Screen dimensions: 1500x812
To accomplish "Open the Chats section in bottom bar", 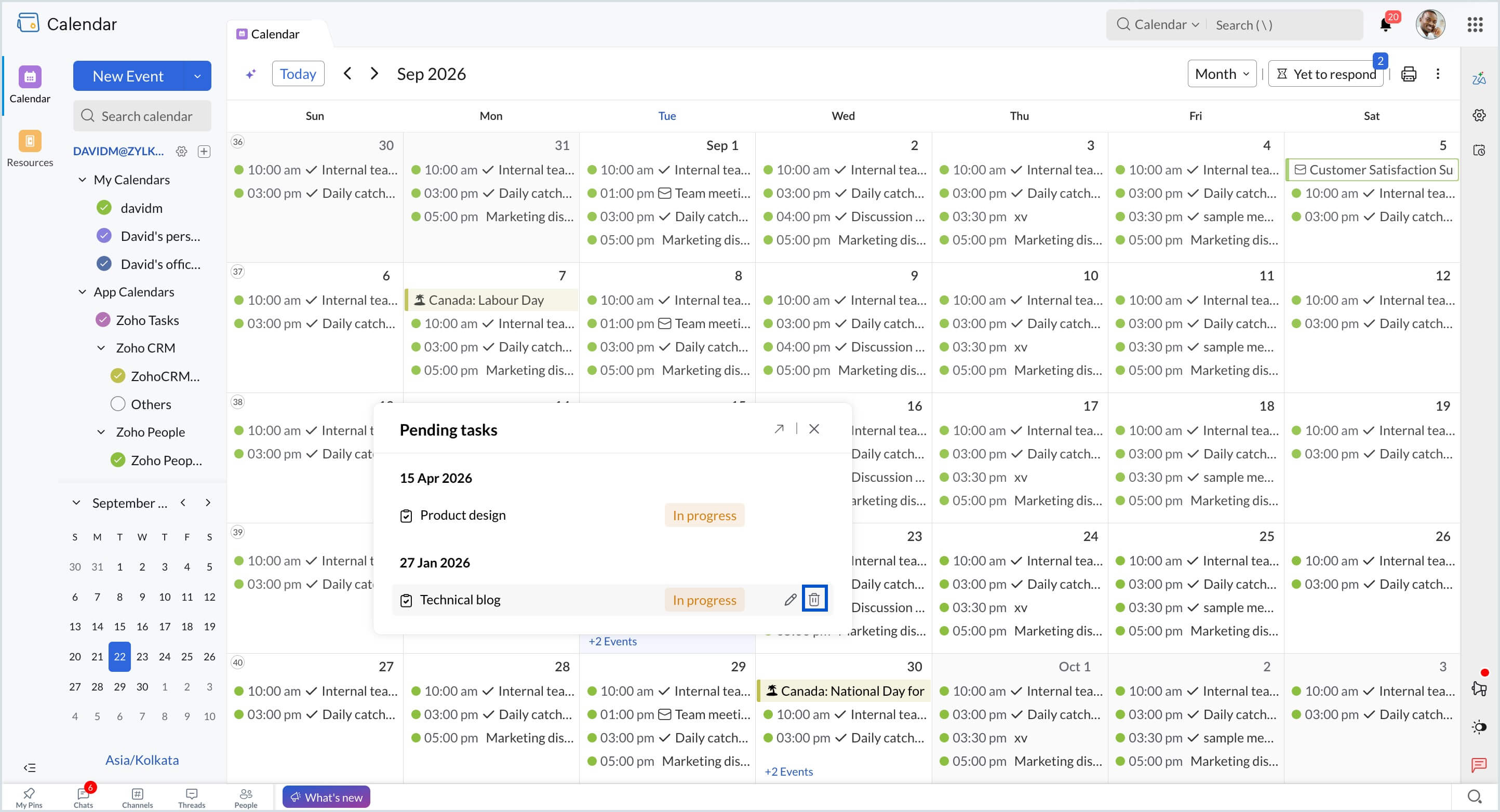I will tap(83, 797).
